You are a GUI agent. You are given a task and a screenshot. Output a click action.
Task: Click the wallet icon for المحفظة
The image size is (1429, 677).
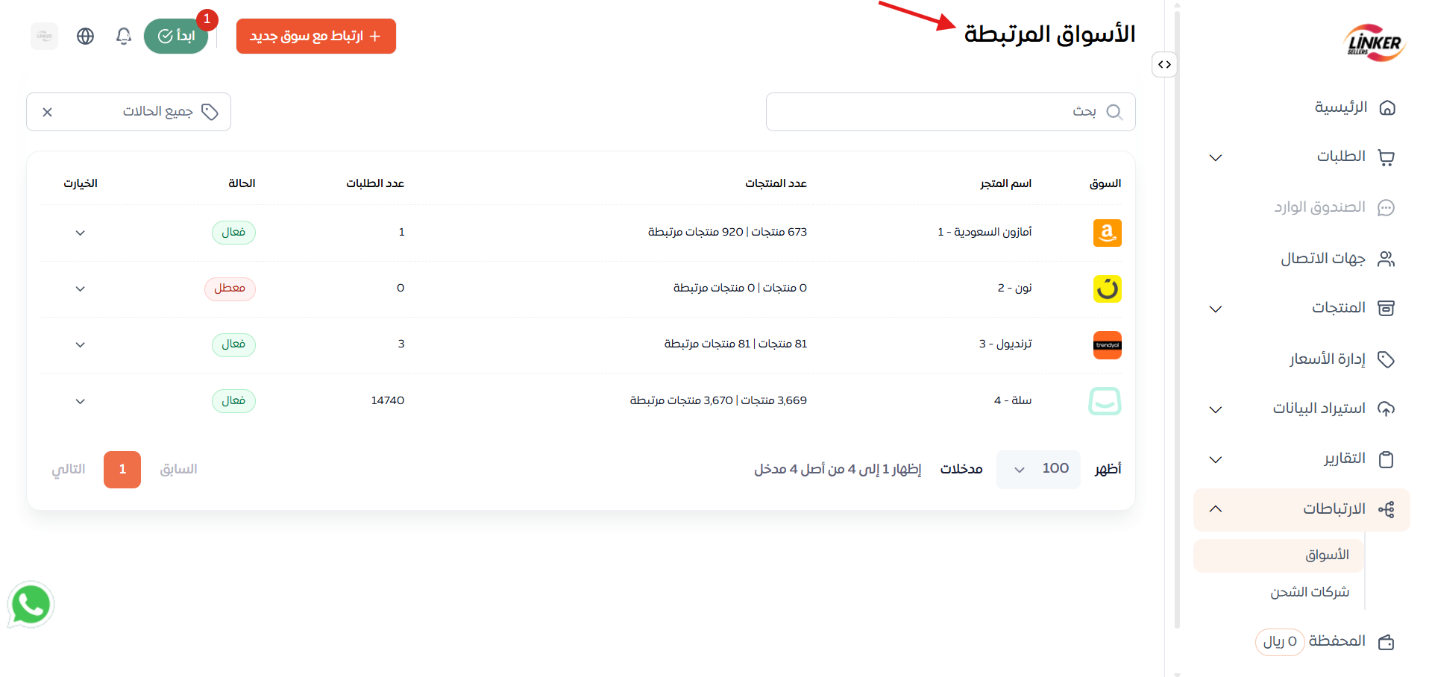tap(1386, 642)
